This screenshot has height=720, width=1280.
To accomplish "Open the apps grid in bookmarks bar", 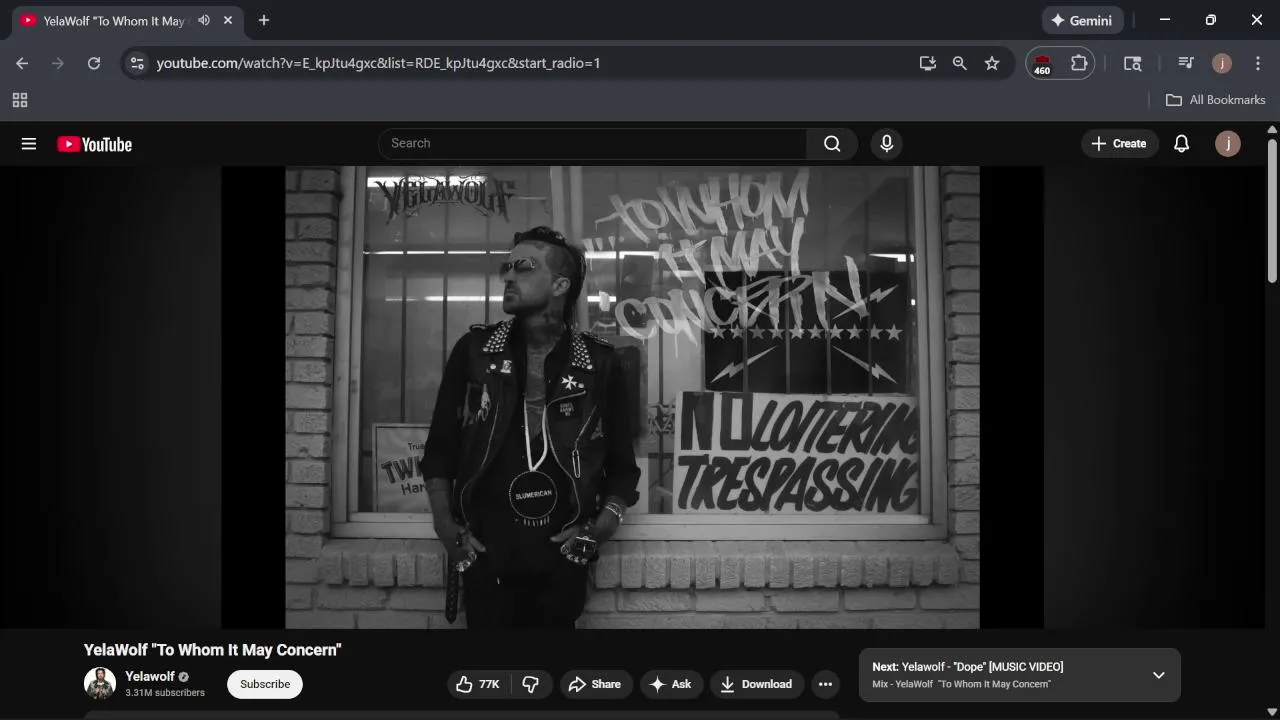I will [x=20, y=100].
